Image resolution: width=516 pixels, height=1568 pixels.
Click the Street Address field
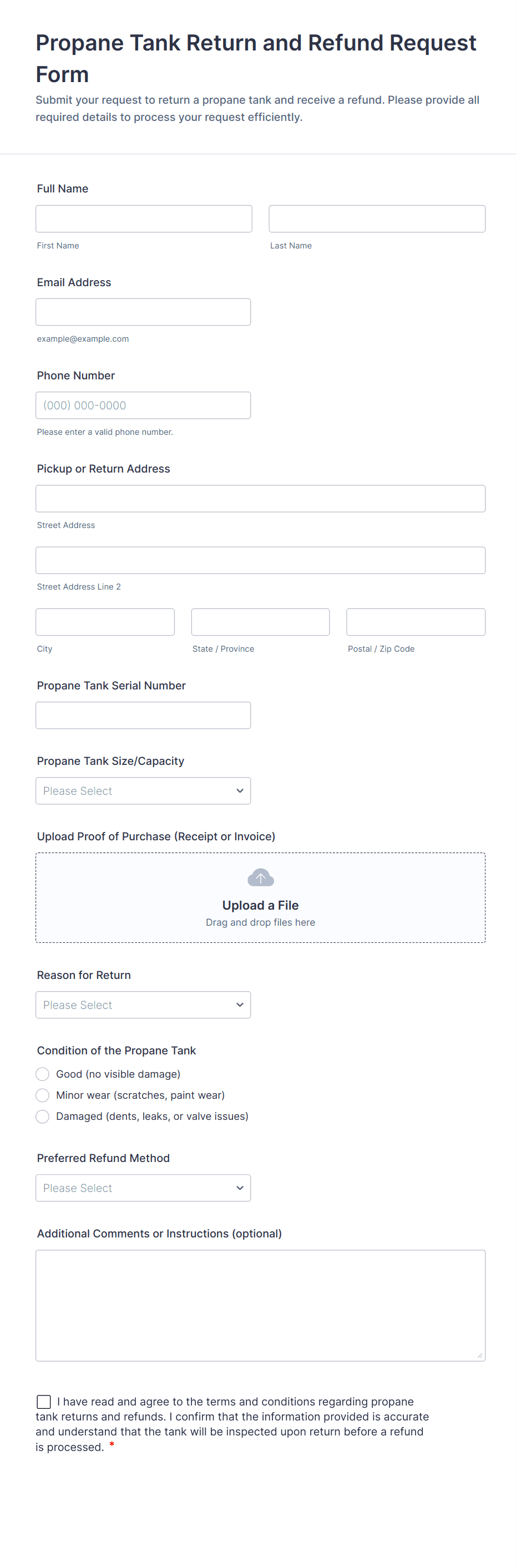[260, 499]
